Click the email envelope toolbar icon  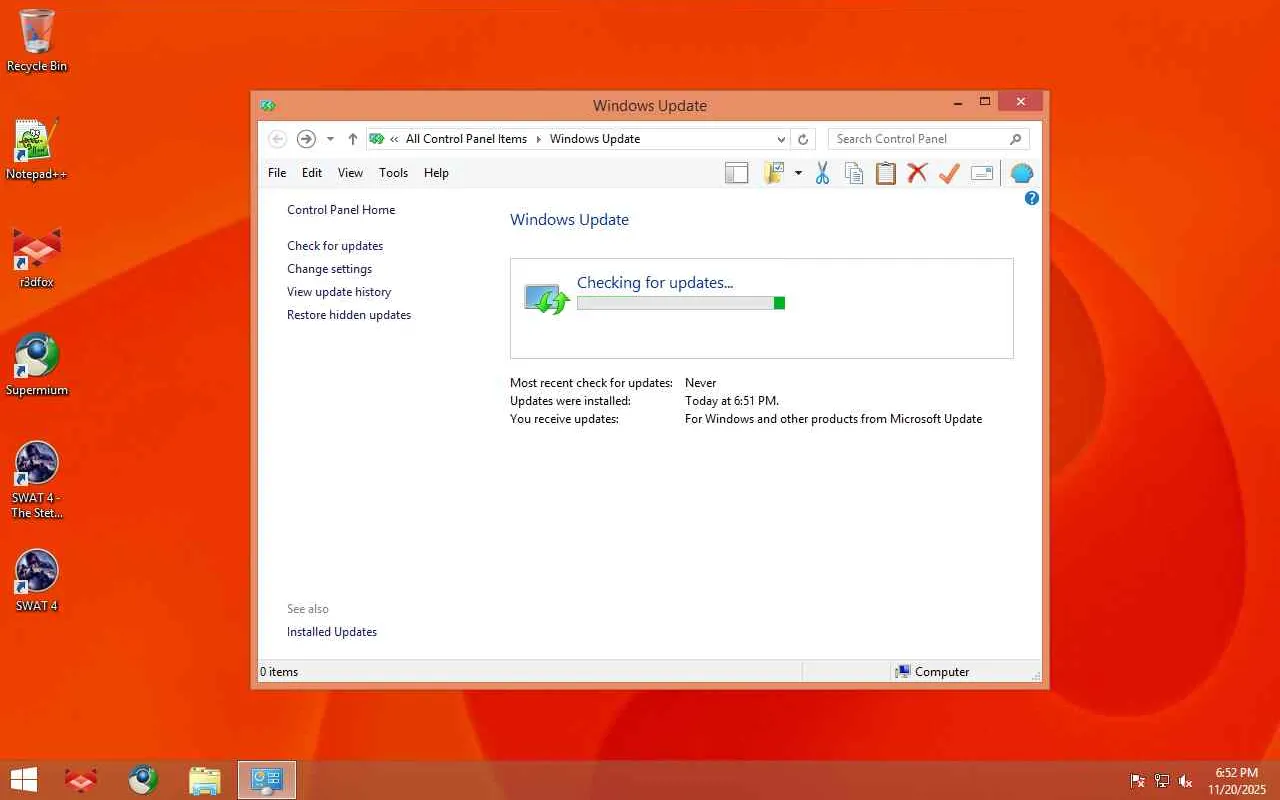click(x=982, y=173)
